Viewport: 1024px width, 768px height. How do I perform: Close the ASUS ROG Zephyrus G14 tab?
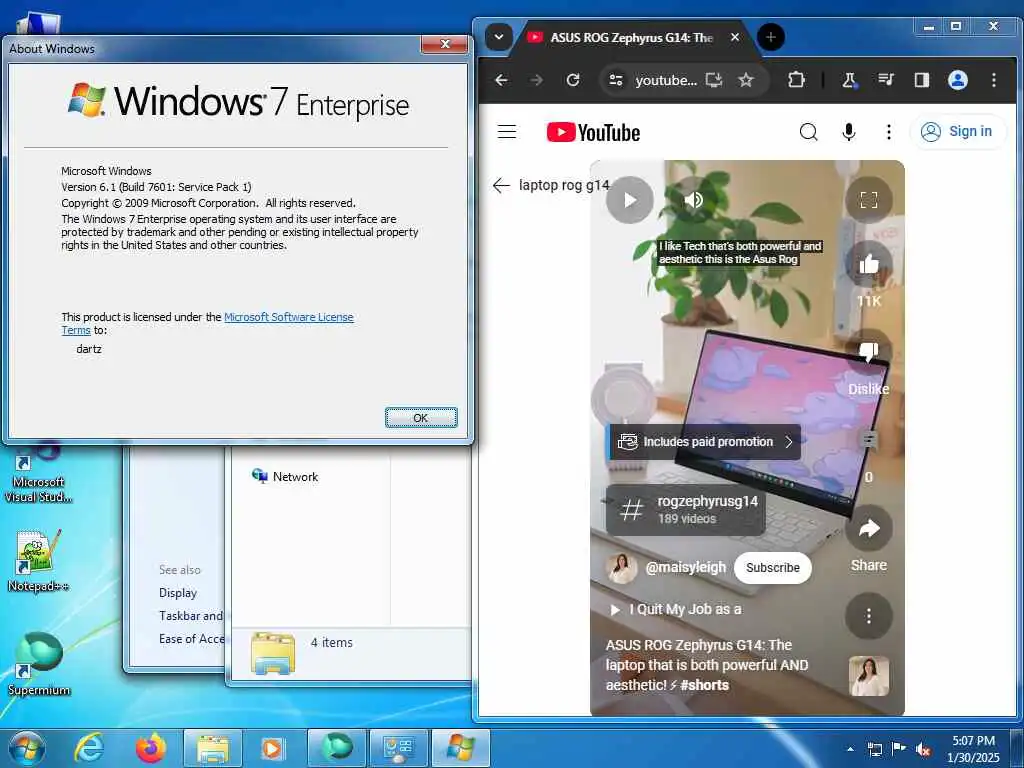(x=735, y=37)
